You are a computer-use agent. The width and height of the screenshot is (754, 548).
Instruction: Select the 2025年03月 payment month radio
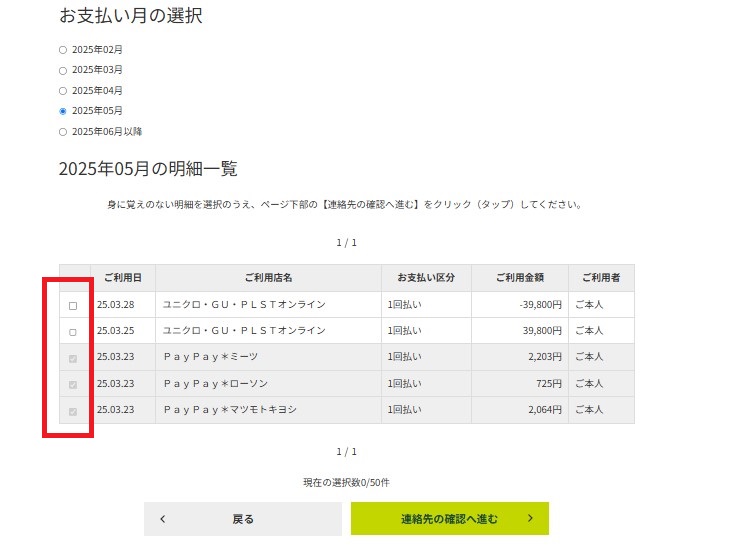coord(63,71)
